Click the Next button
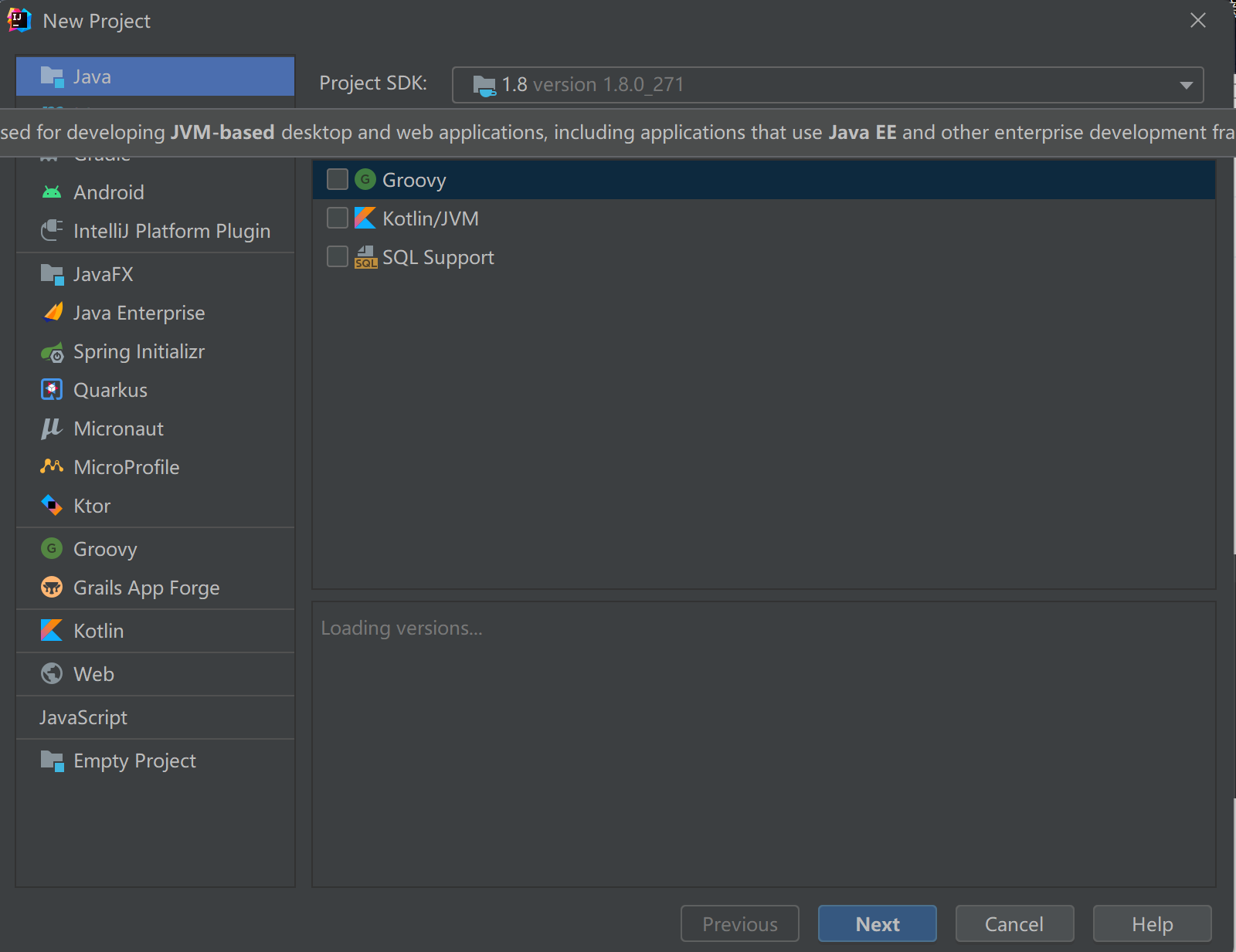The height and width of the screenshot is (952, 1236). coord(878,924)
